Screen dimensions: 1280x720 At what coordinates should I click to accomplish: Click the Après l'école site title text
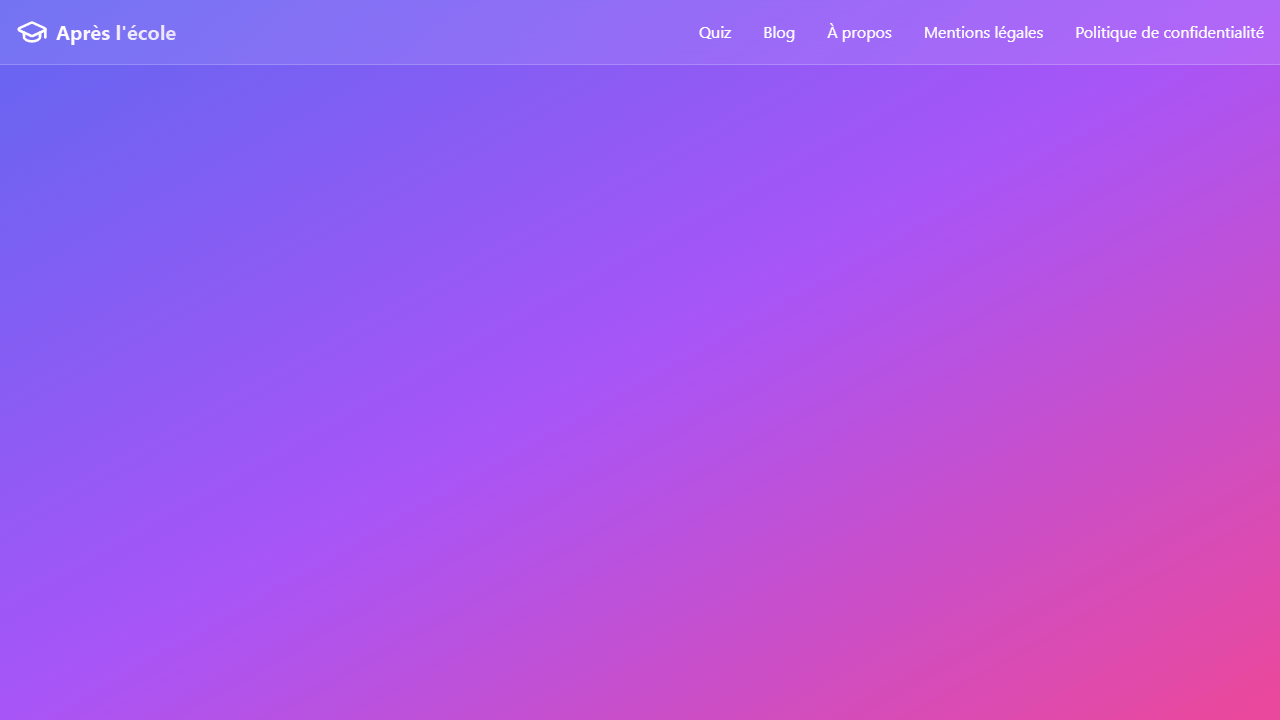point(116,33)
